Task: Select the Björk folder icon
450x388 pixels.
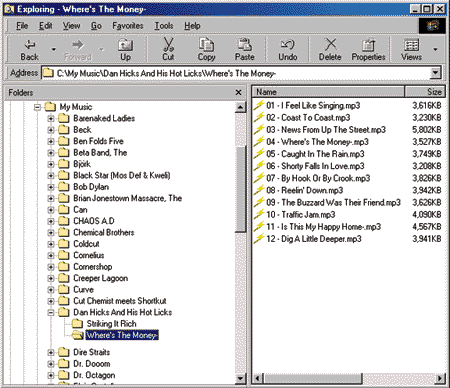Action: pos(63,164)
